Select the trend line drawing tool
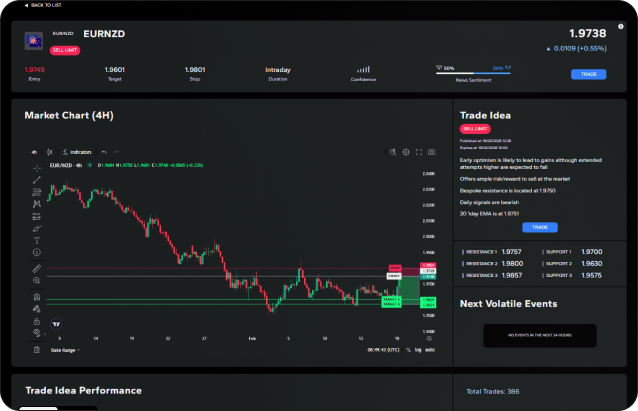This screenshot has height=411, width=638. [37, 179]
